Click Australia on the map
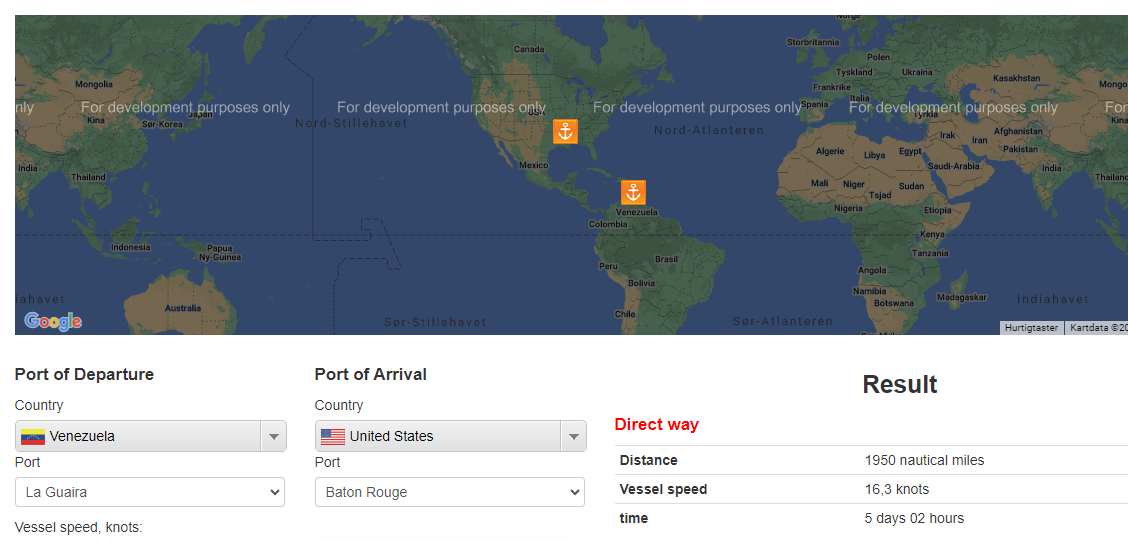Screen dimensions: 1128x542 [182, 308]
